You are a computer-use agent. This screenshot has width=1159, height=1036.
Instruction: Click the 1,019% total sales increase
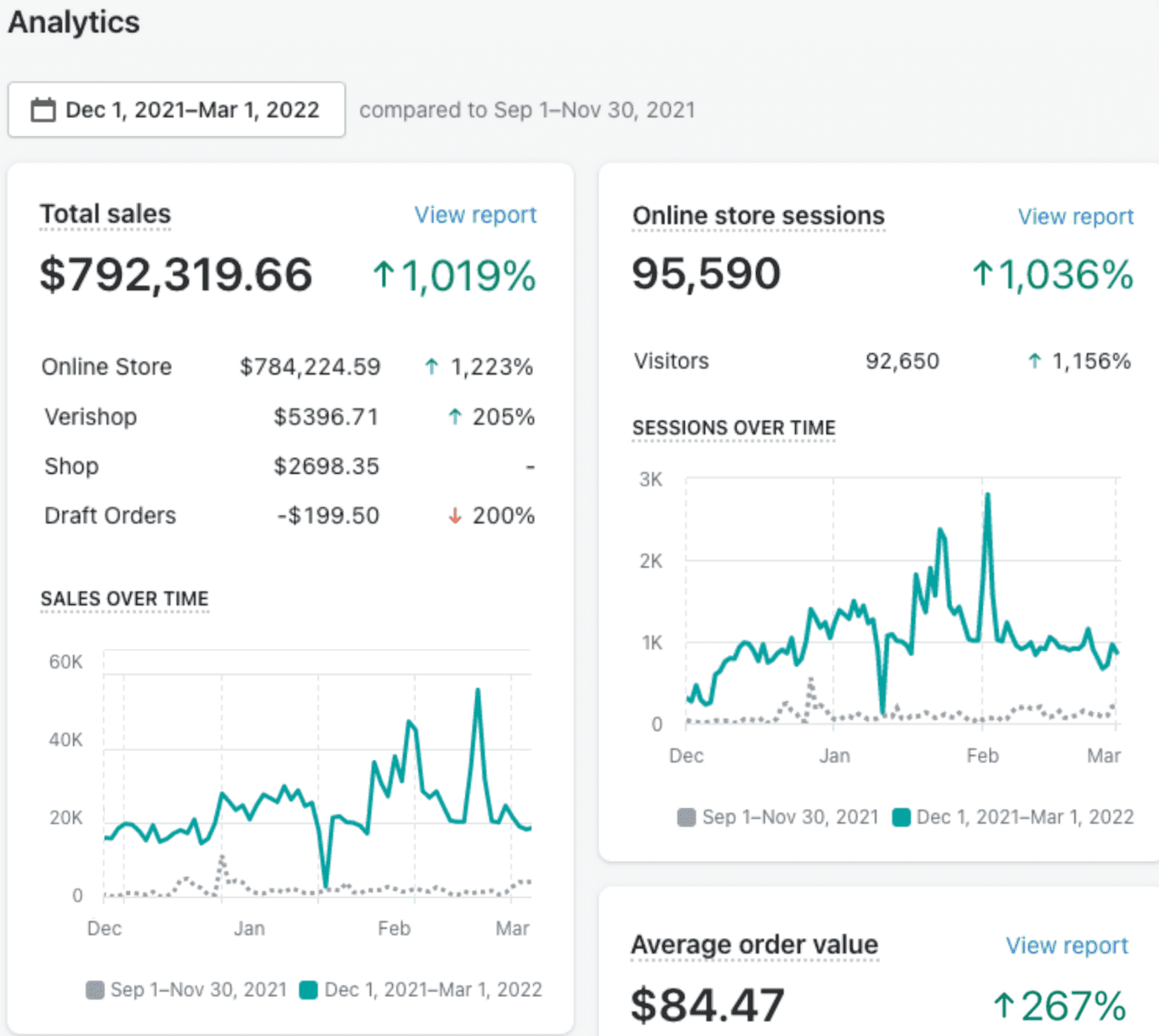pyautogui.click(x=468, y=276)
